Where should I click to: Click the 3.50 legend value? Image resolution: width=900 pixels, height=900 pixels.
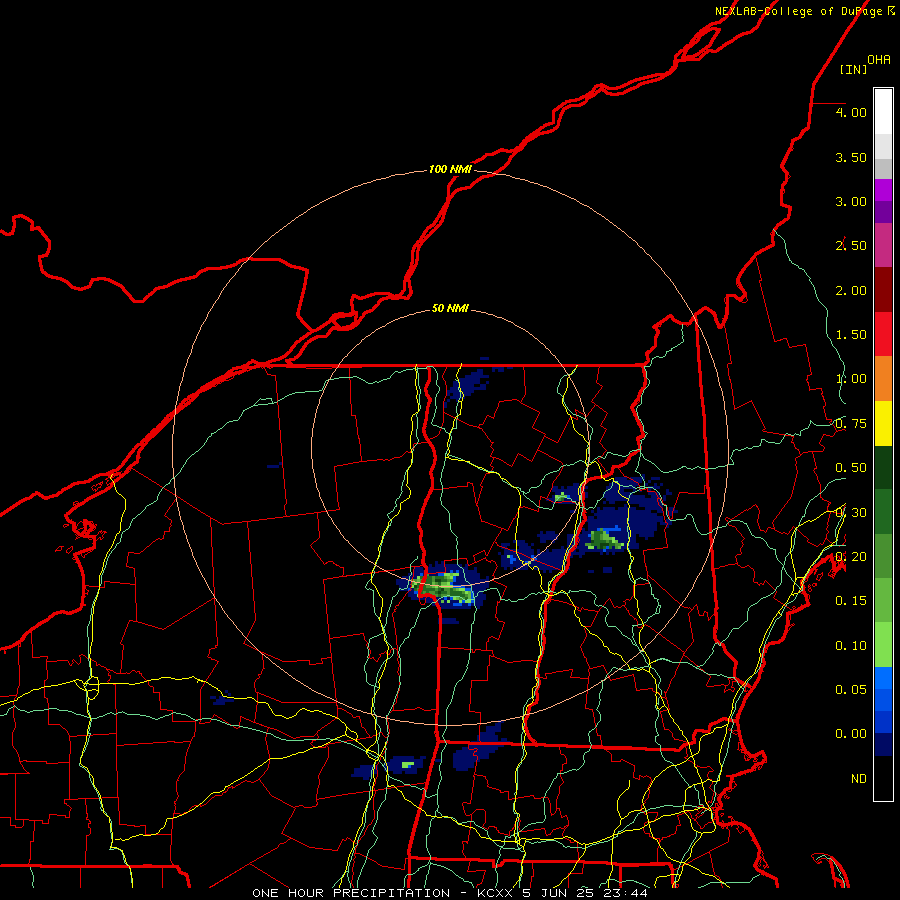[x=851, y=157]
